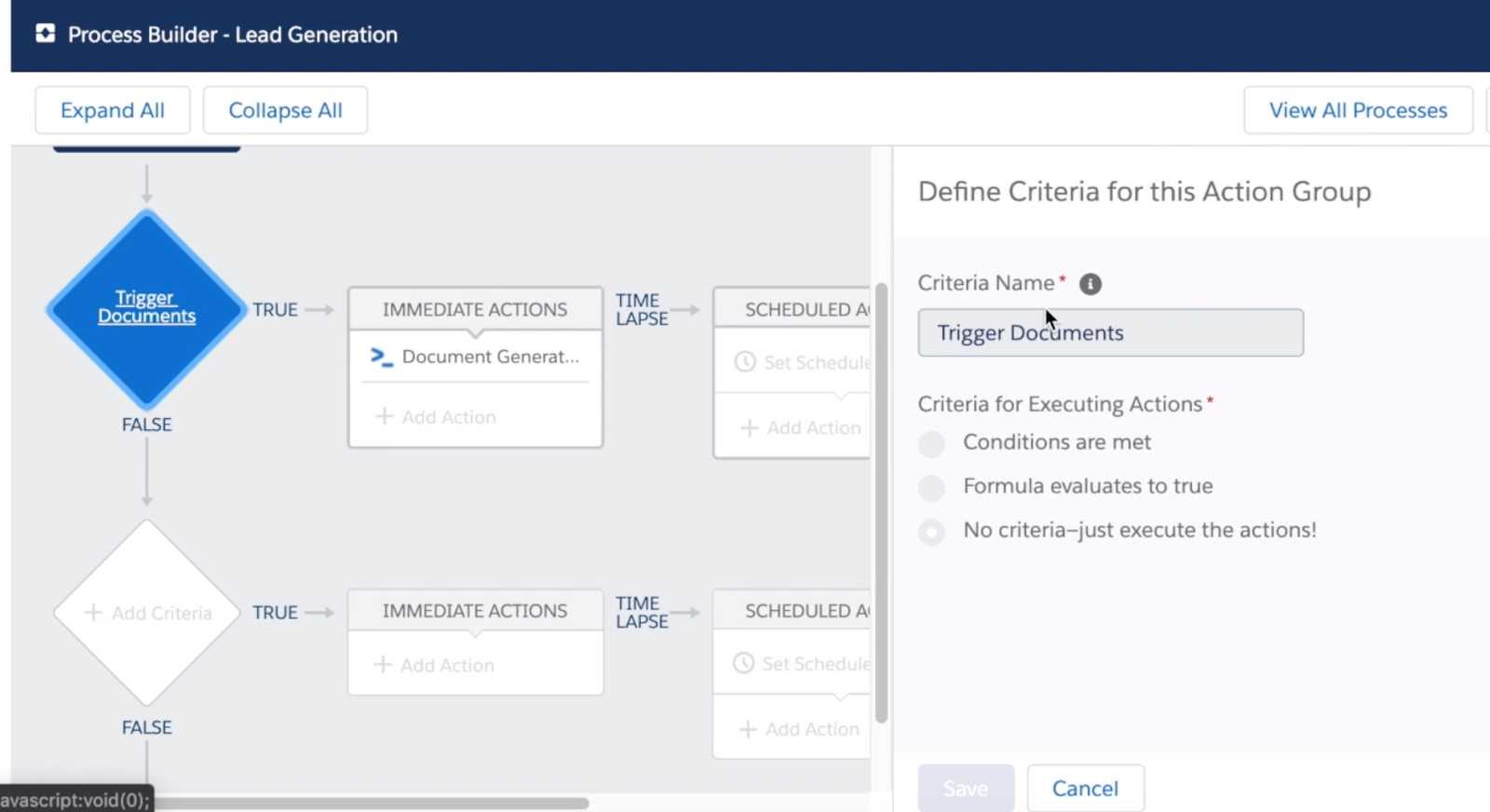Click the Trigger Documents criteria diamond

coord(146,307)
